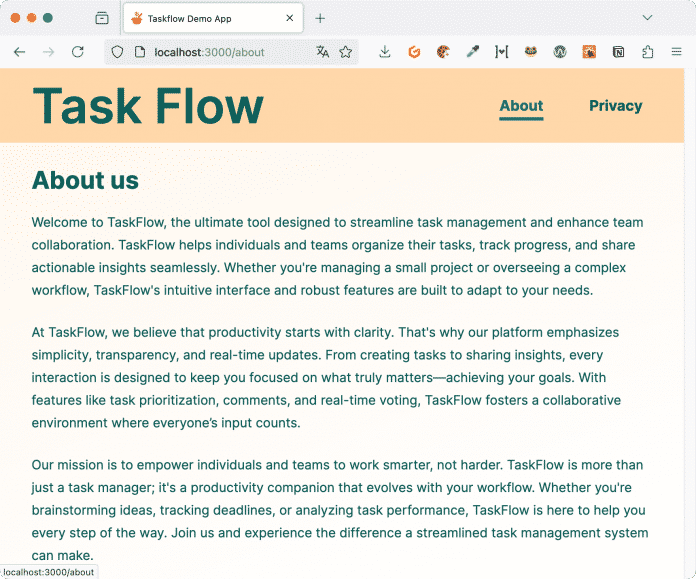Click the shield tracking protection icon
This screenshot has height=579, width=696.
click(x=117, y=52)
